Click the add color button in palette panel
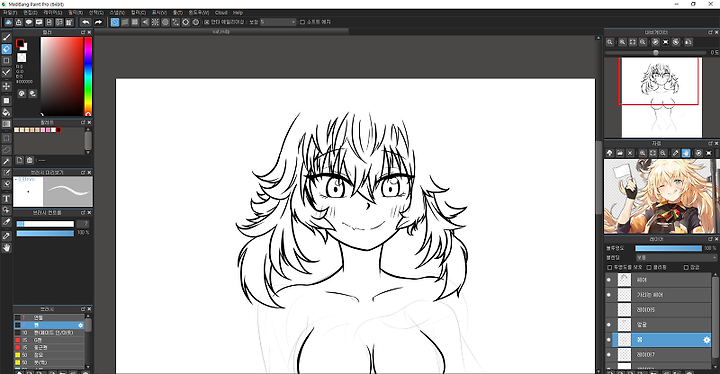The width and height of the screenshot is (720, 374). (x=20, y=160)
